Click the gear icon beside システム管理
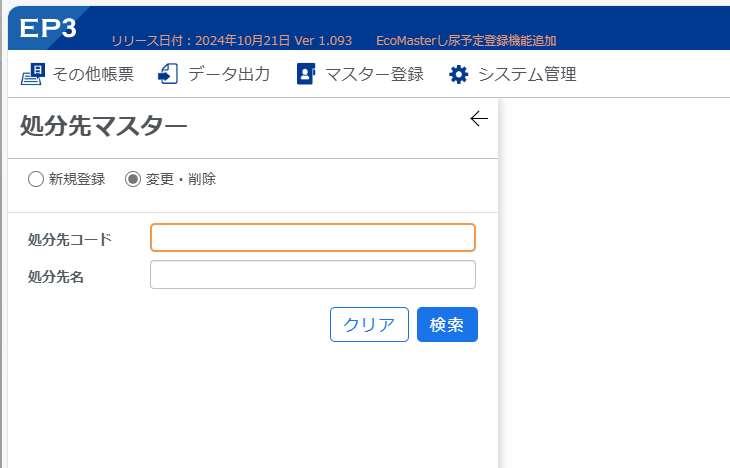 (x=459, y=74)
